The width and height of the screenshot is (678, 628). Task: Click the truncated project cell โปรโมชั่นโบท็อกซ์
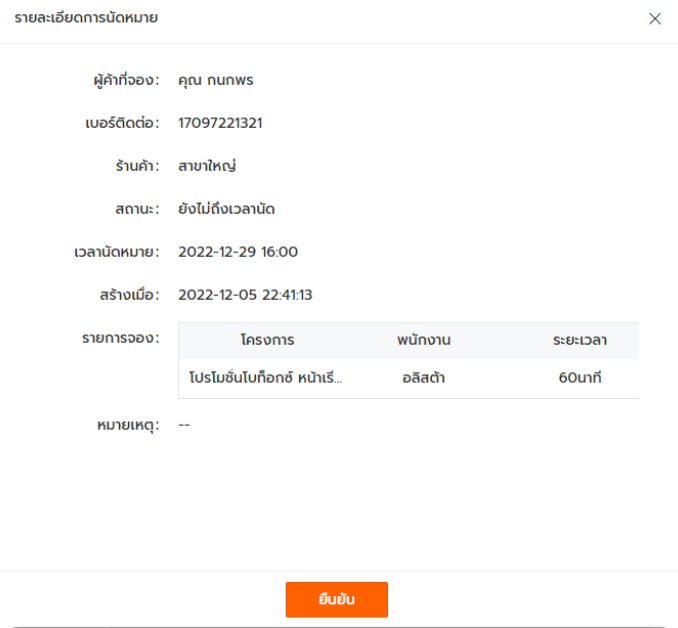(x=265, y=378)
